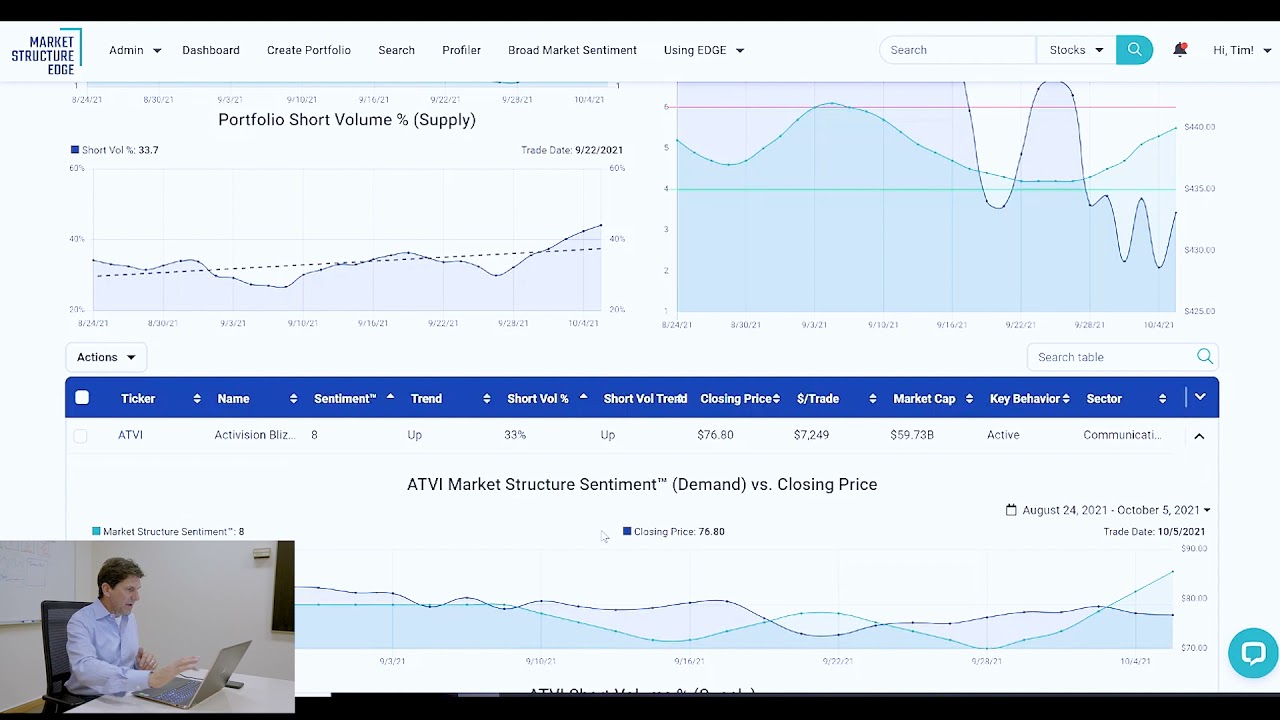Click the $76.80 closing price cell
This screenshot has height=720, width=1280.
715,435
